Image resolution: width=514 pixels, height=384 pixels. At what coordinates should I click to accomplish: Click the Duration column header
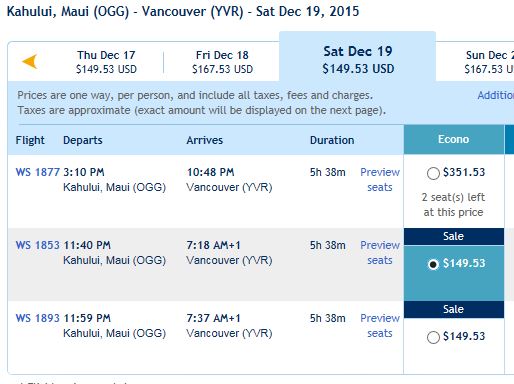(x=332, y=140)
